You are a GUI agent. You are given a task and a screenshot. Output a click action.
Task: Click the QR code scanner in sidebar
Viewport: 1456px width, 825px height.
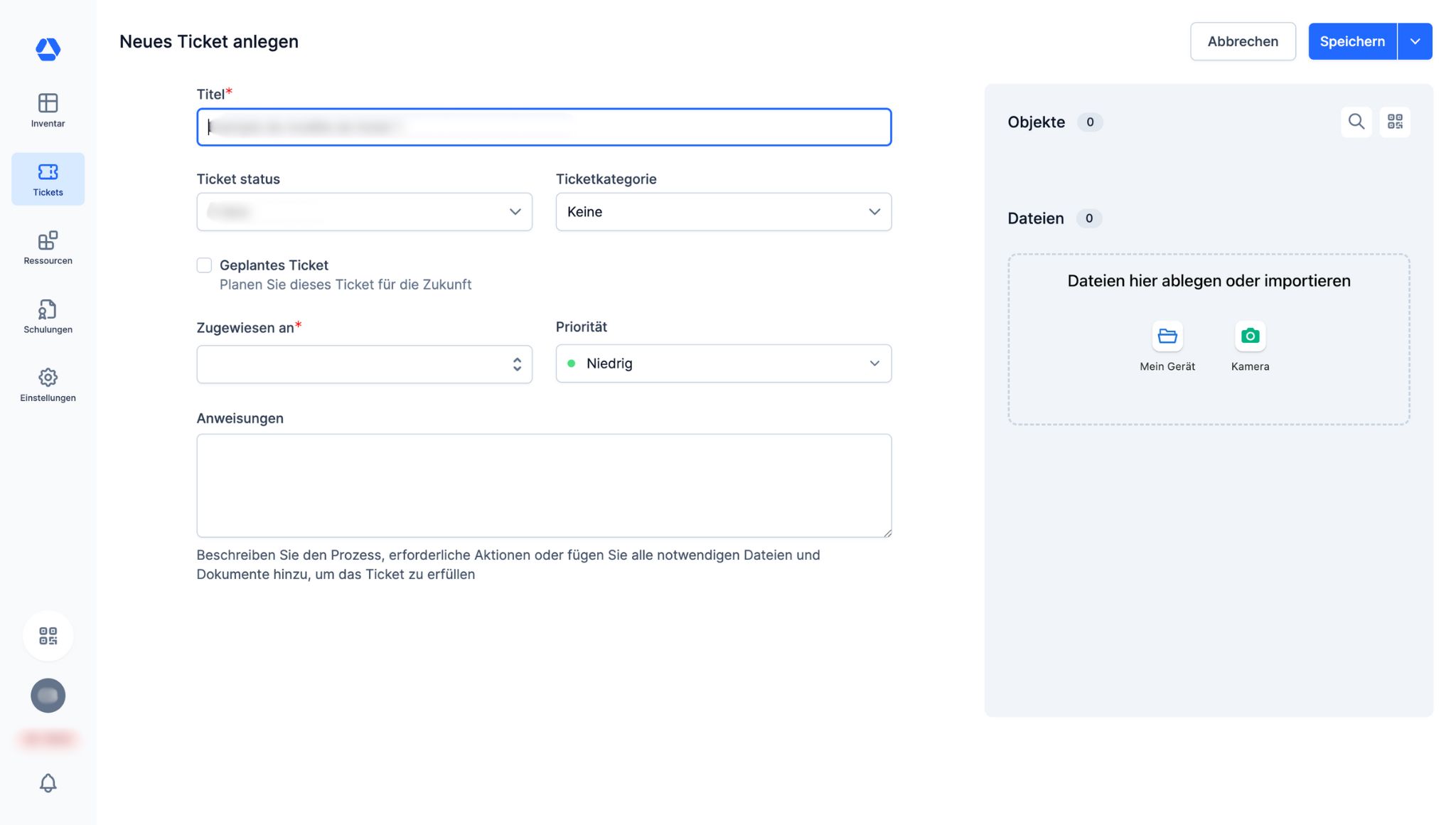click(48, 636)
